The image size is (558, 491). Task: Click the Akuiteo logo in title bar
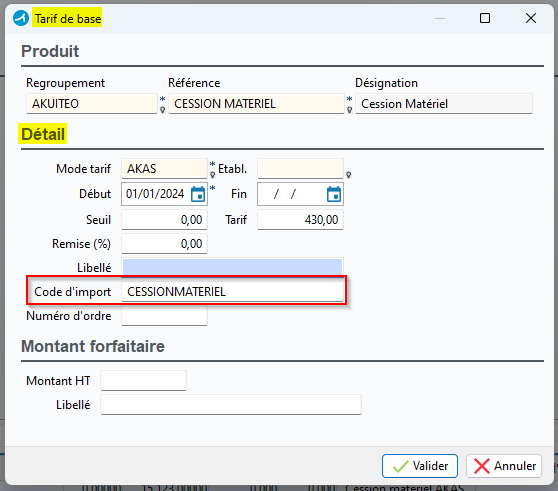click(21, 18)
